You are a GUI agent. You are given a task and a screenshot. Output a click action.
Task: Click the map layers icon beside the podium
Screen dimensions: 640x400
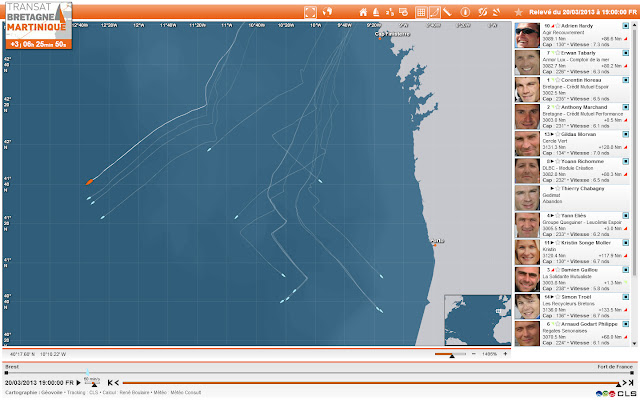click(404, 12)
